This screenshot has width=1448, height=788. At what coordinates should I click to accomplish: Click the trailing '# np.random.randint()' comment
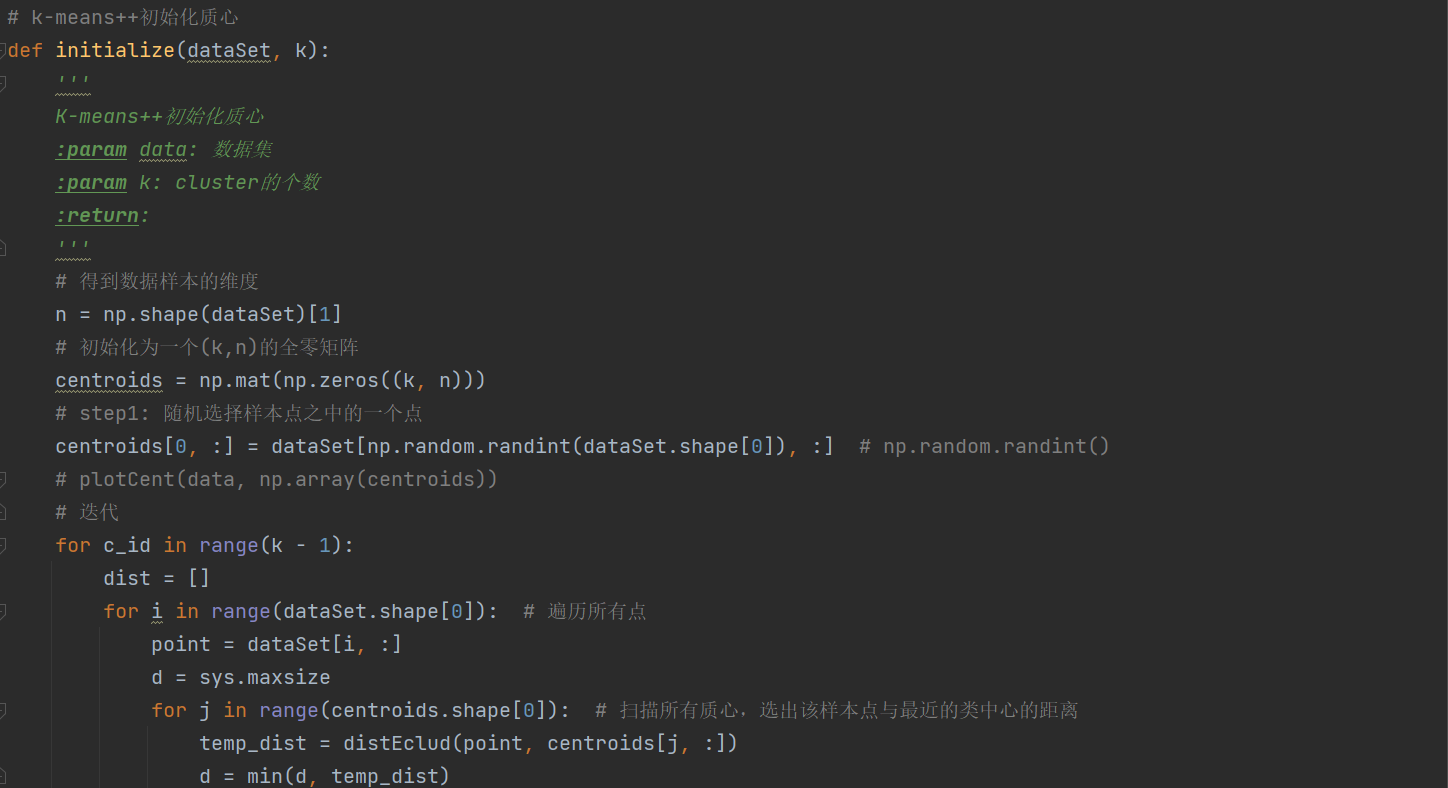tap(984, 446)
